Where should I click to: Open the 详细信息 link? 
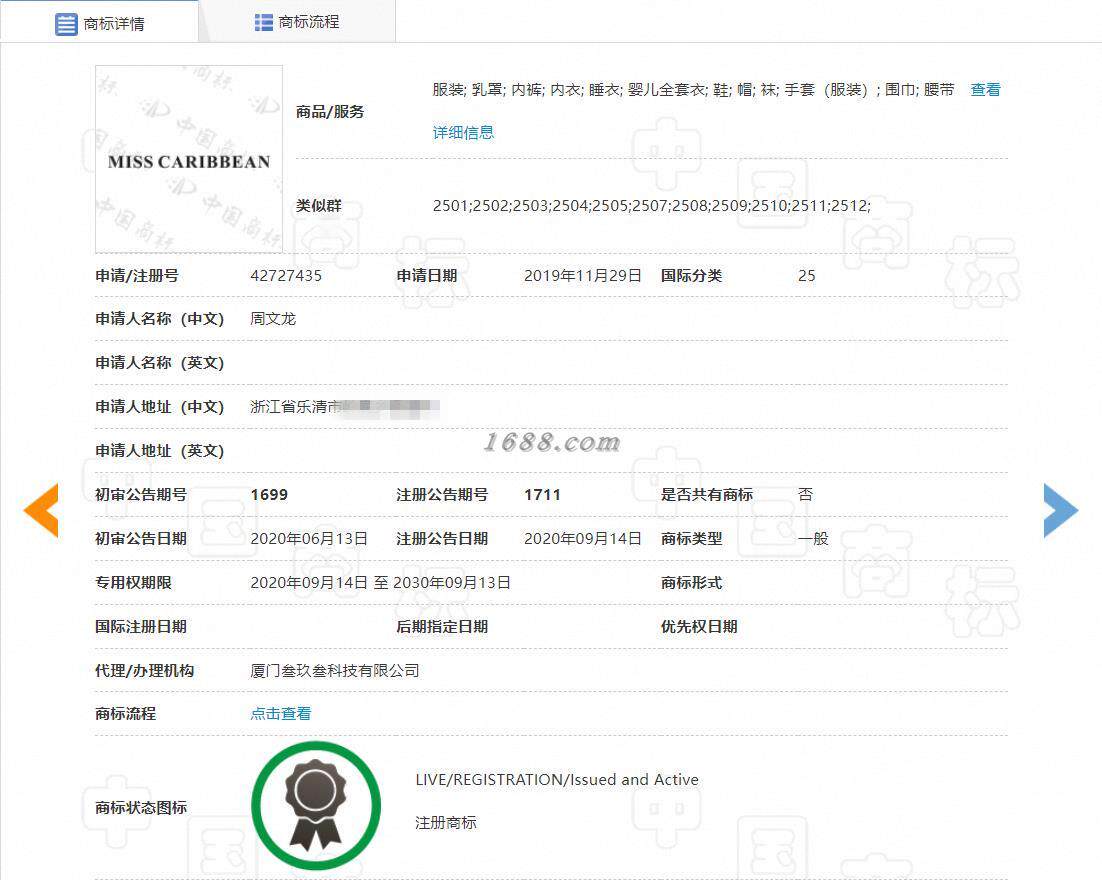(x=463, y=132)
